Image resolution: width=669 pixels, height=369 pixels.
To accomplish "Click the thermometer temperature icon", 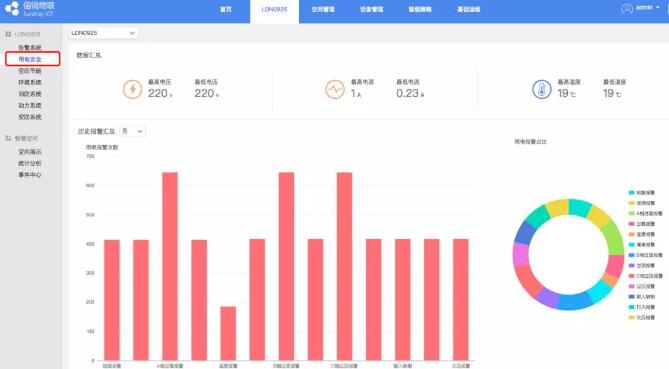I will click(x=541, y=90).
